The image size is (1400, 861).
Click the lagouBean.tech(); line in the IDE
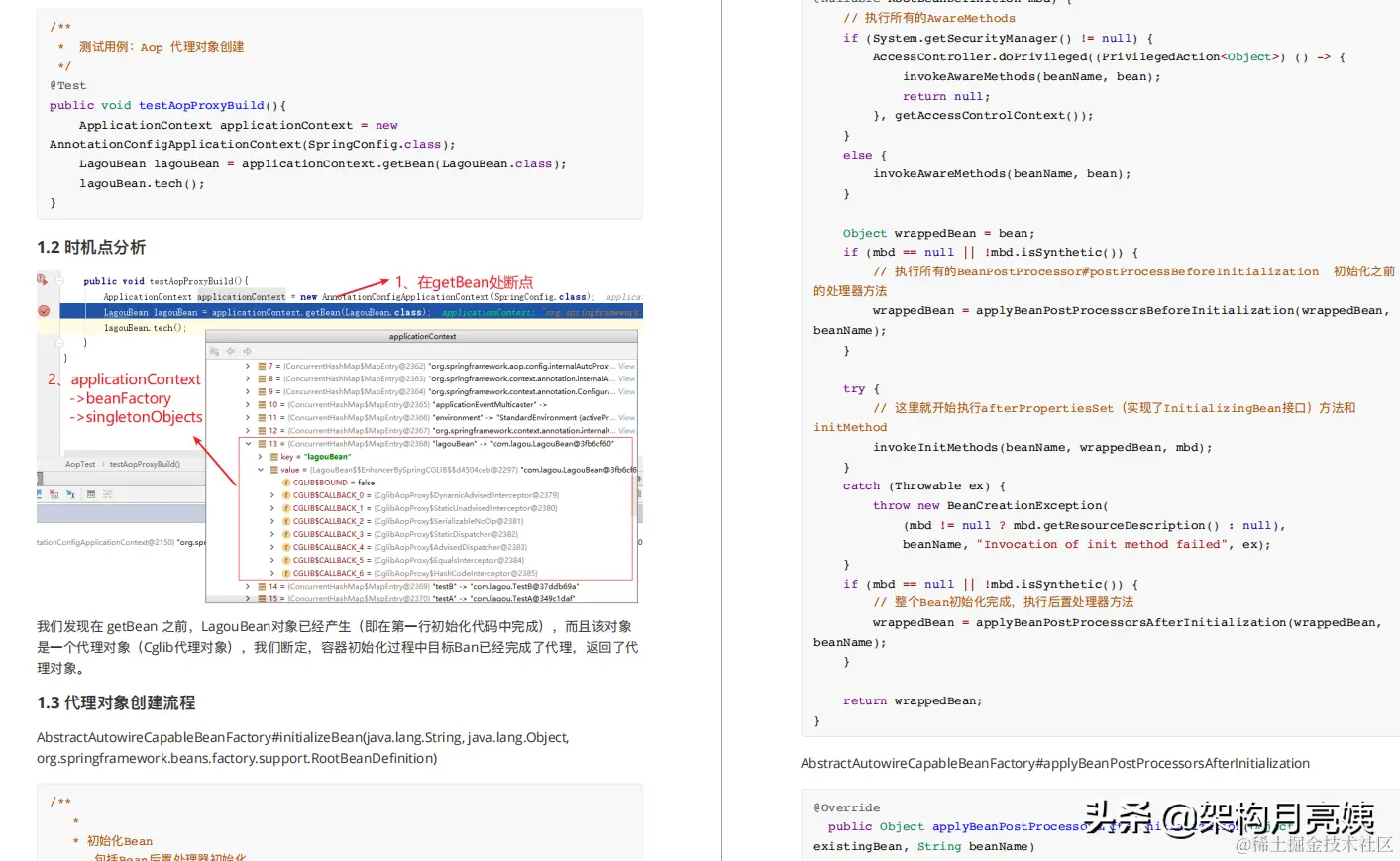[x=145, y=328]
